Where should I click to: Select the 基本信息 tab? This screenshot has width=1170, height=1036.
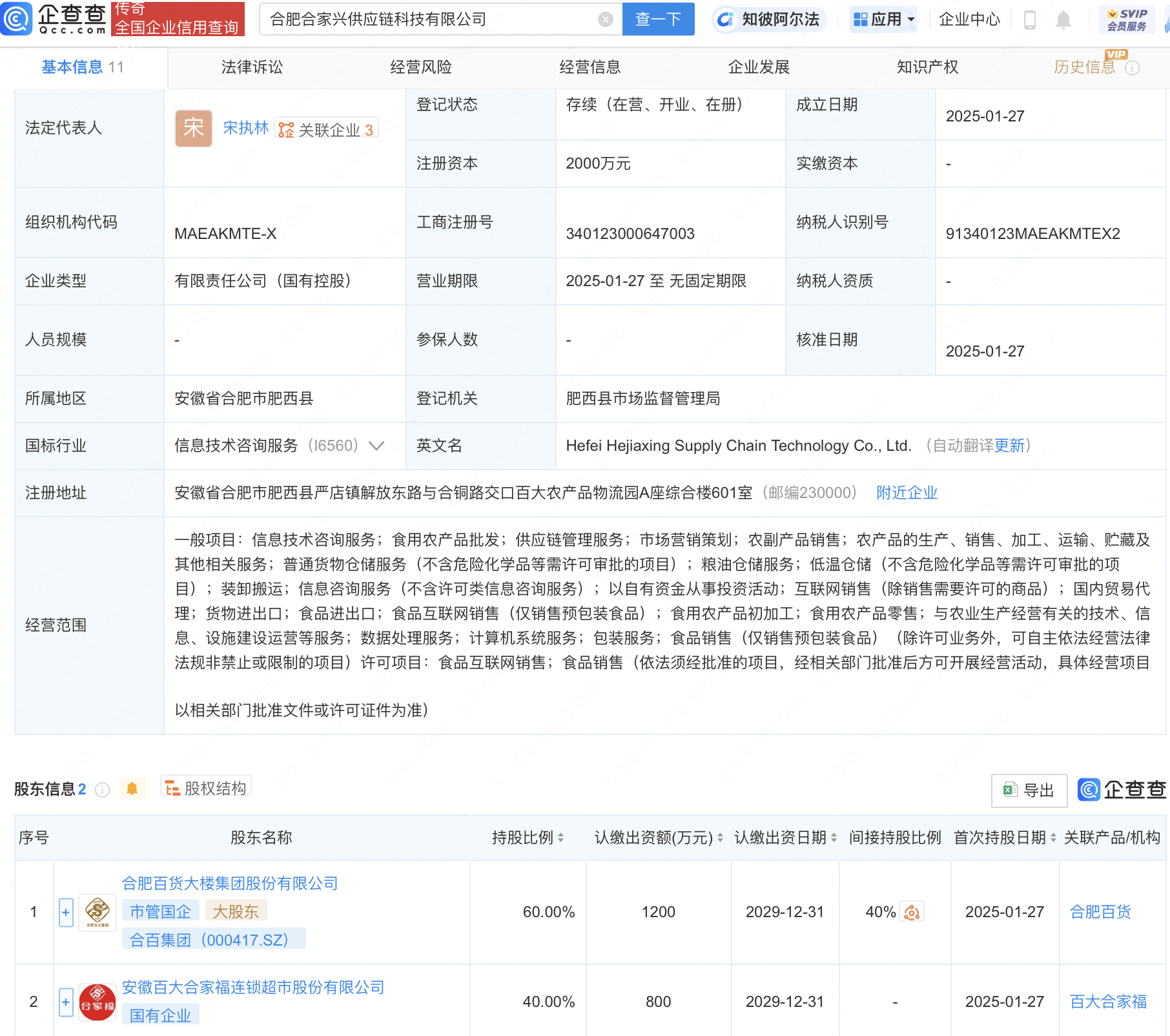pyautogui.click(x=83, y=67)
